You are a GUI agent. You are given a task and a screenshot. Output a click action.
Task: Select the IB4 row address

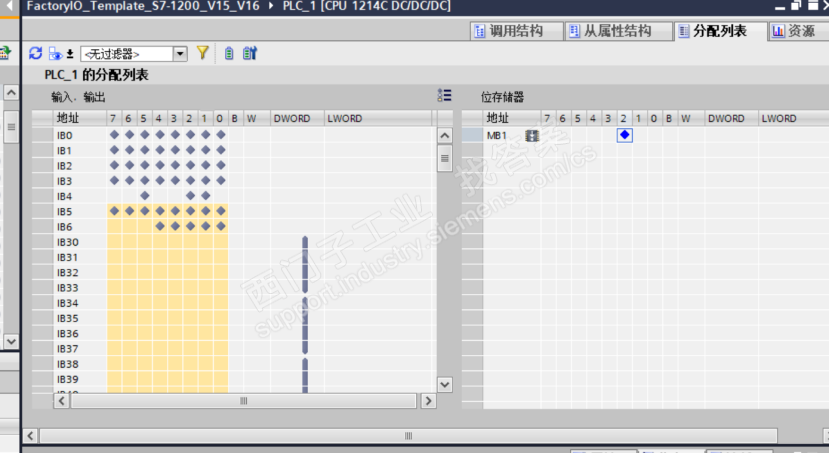click(x=65, y=196)
